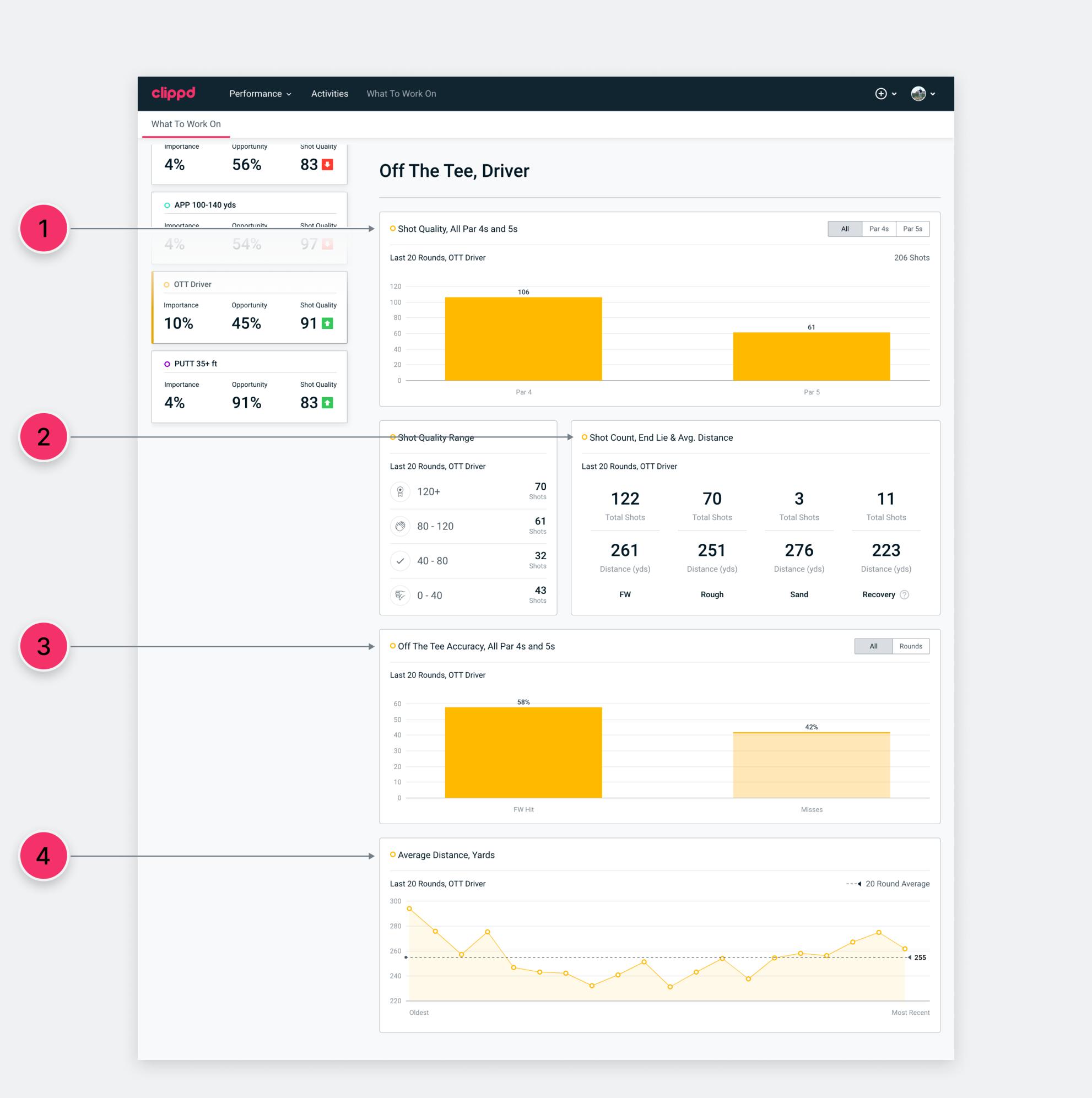Select the What To Work On subtab

pos(186,124)
